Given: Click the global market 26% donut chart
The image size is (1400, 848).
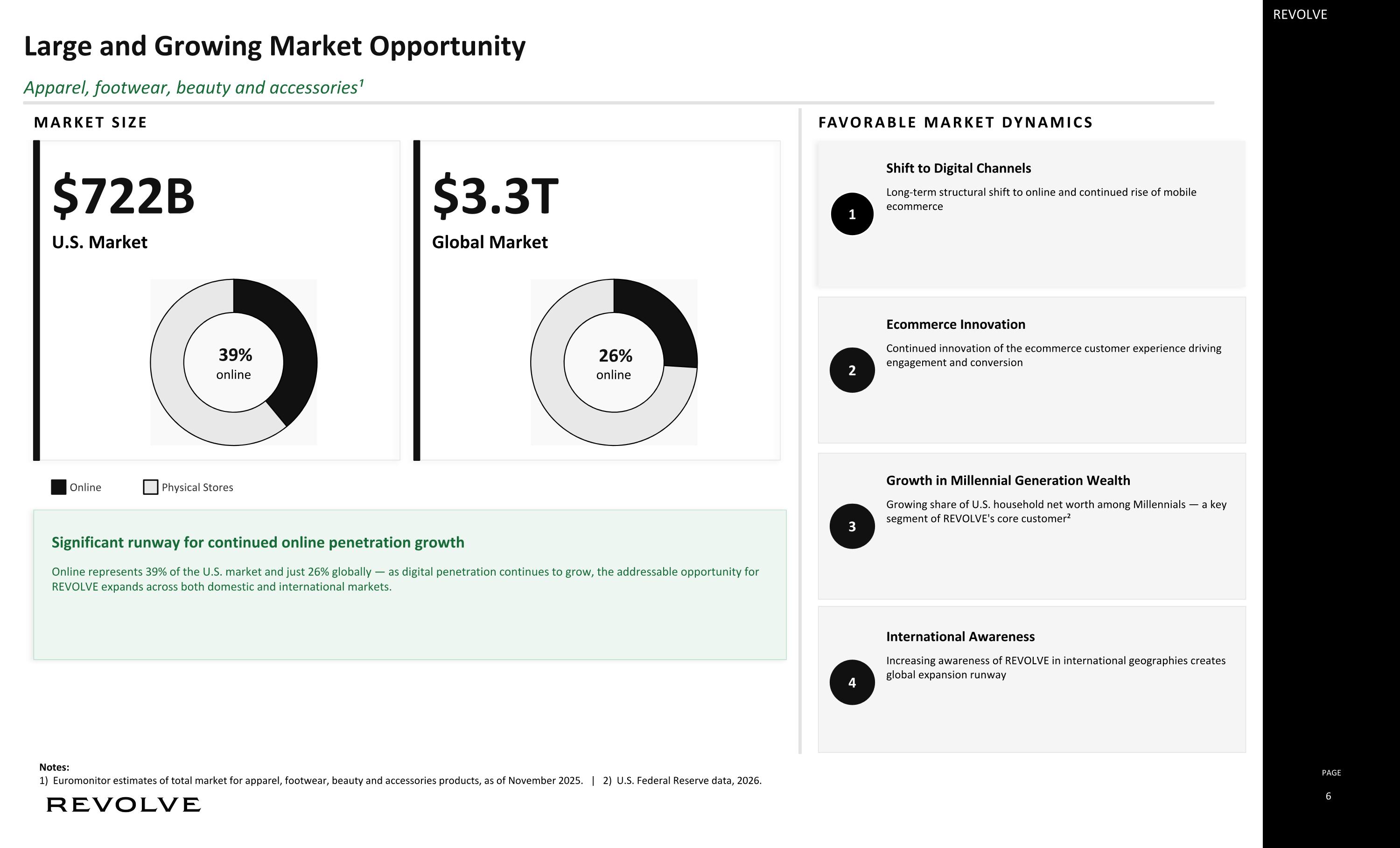Looking at the screenshot, I should [614, 362].
